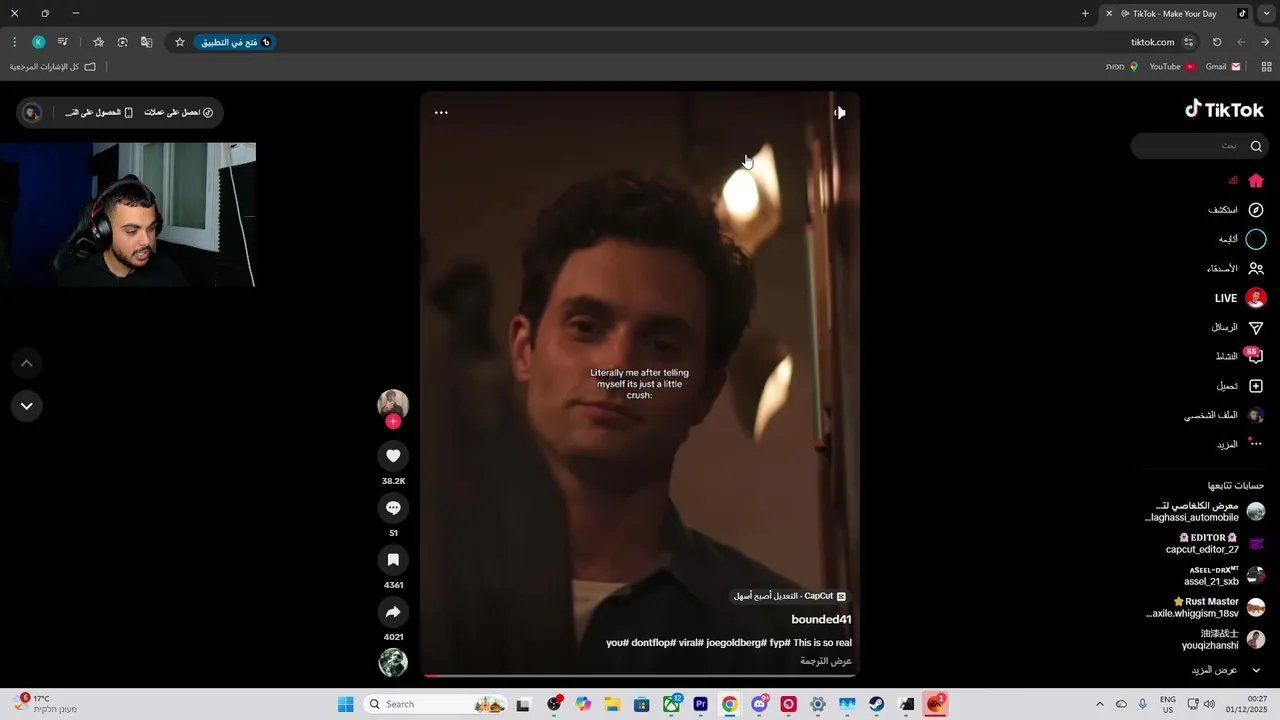Open Chrome's three-dot main menu
1280x720 pixels.
point(14,42)
